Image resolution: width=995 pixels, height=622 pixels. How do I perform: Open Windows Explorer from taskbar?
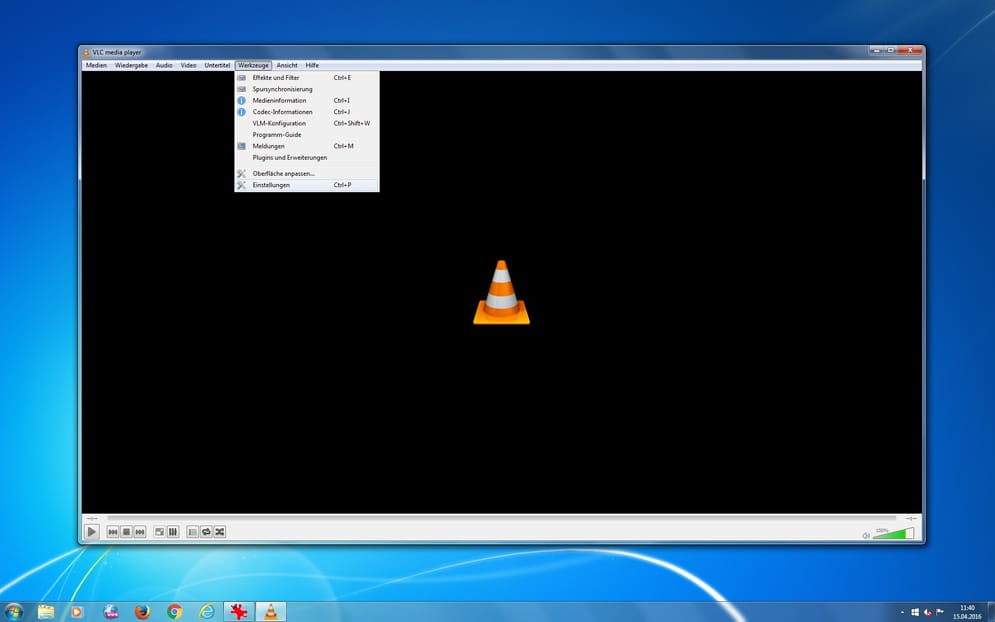[46, 612]
